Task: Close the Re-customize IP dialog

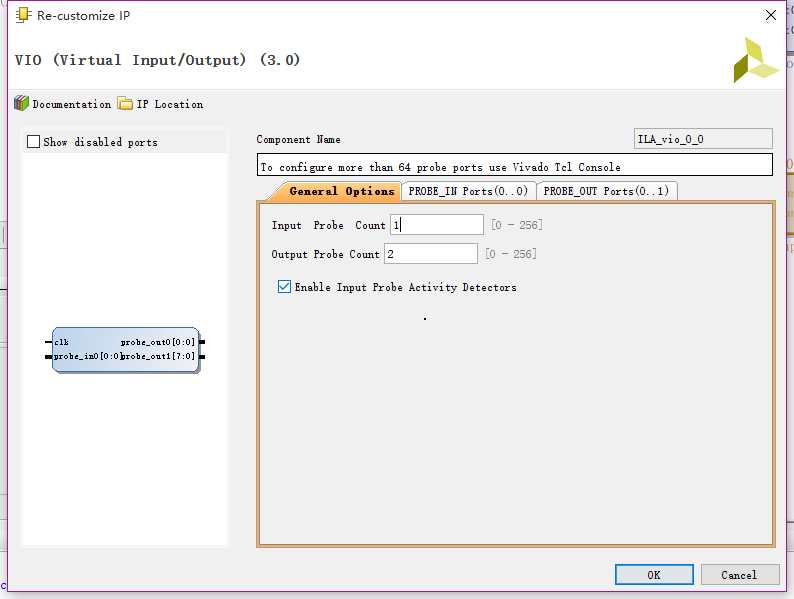Action: click(771, 15)
